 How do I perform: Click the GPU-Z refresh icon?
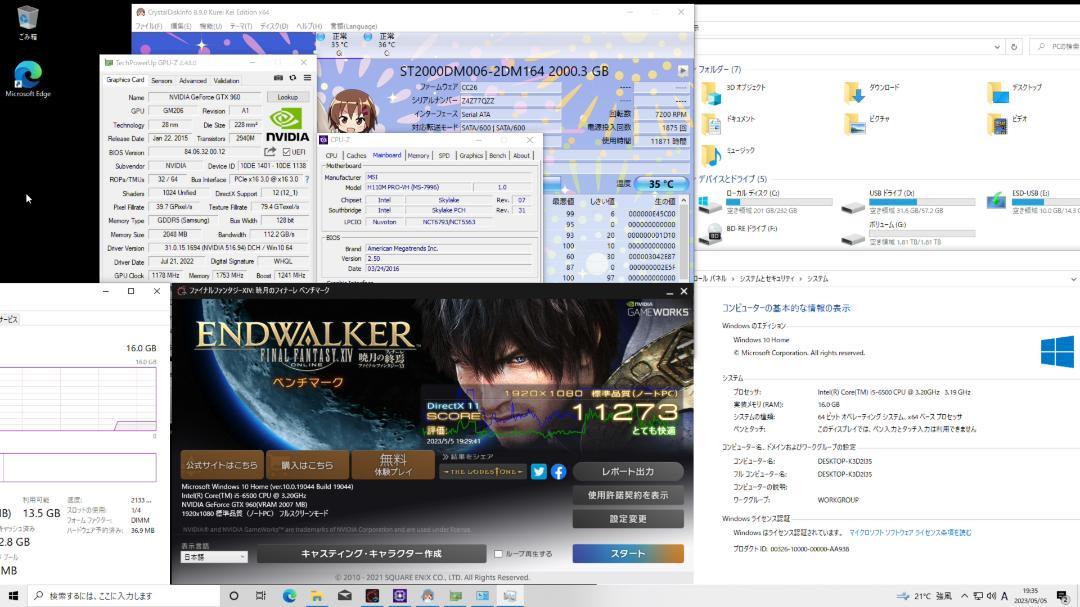pyautogui.click(x=293, y=79)
